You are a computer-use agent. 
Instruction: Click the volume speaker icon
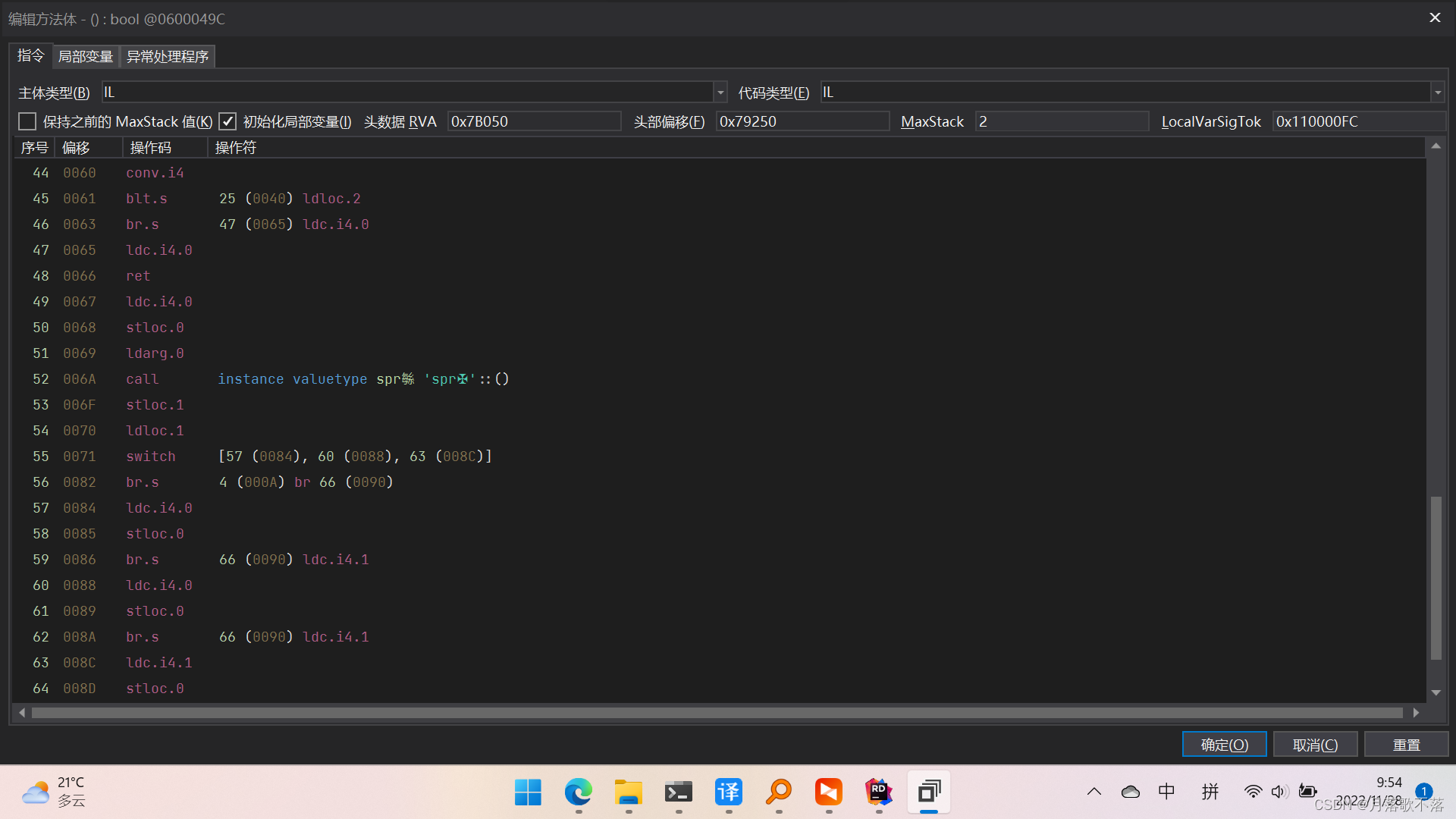tap(1279, 792)
